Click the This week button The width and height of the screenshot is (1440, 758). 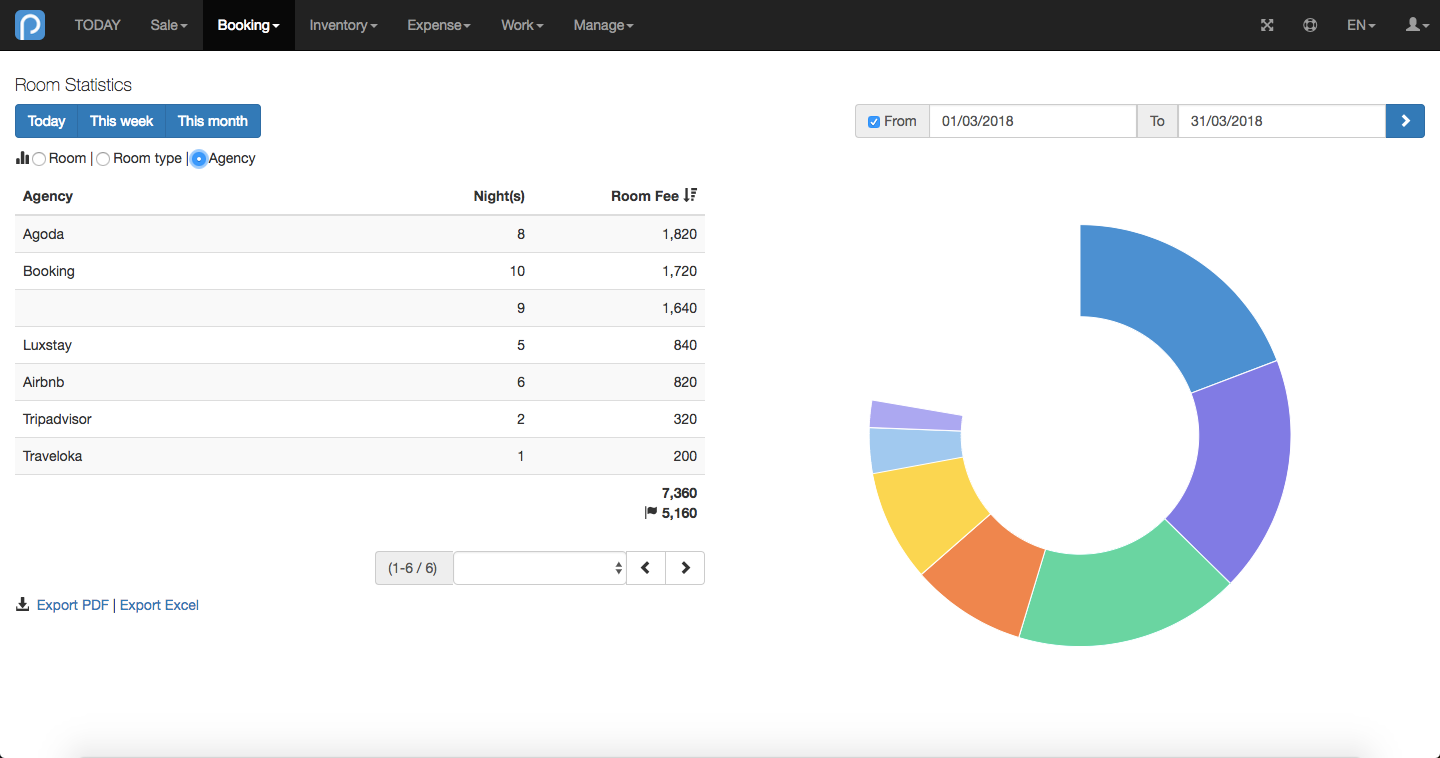click(x=121, y=121)
